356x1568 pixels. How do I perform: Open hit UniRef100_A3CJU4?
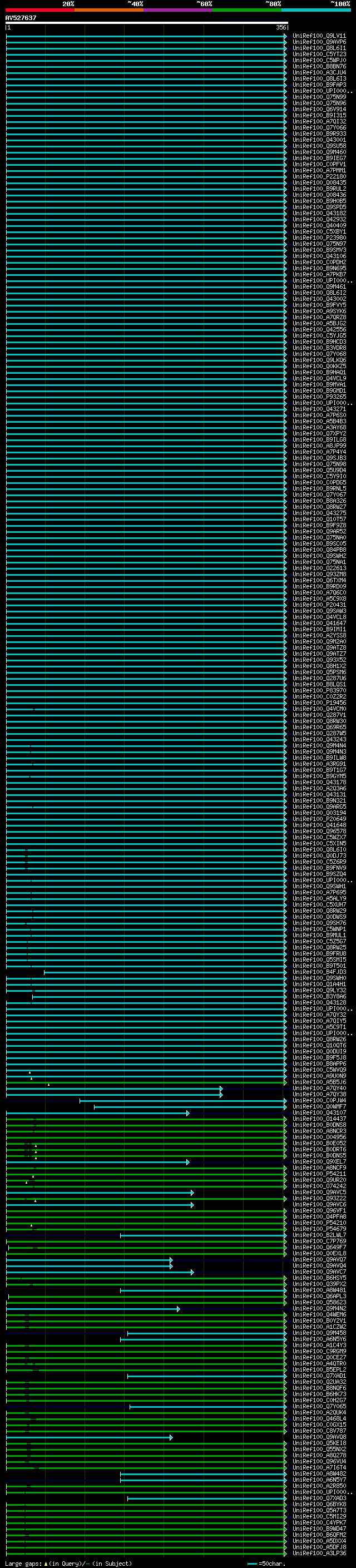319,72
